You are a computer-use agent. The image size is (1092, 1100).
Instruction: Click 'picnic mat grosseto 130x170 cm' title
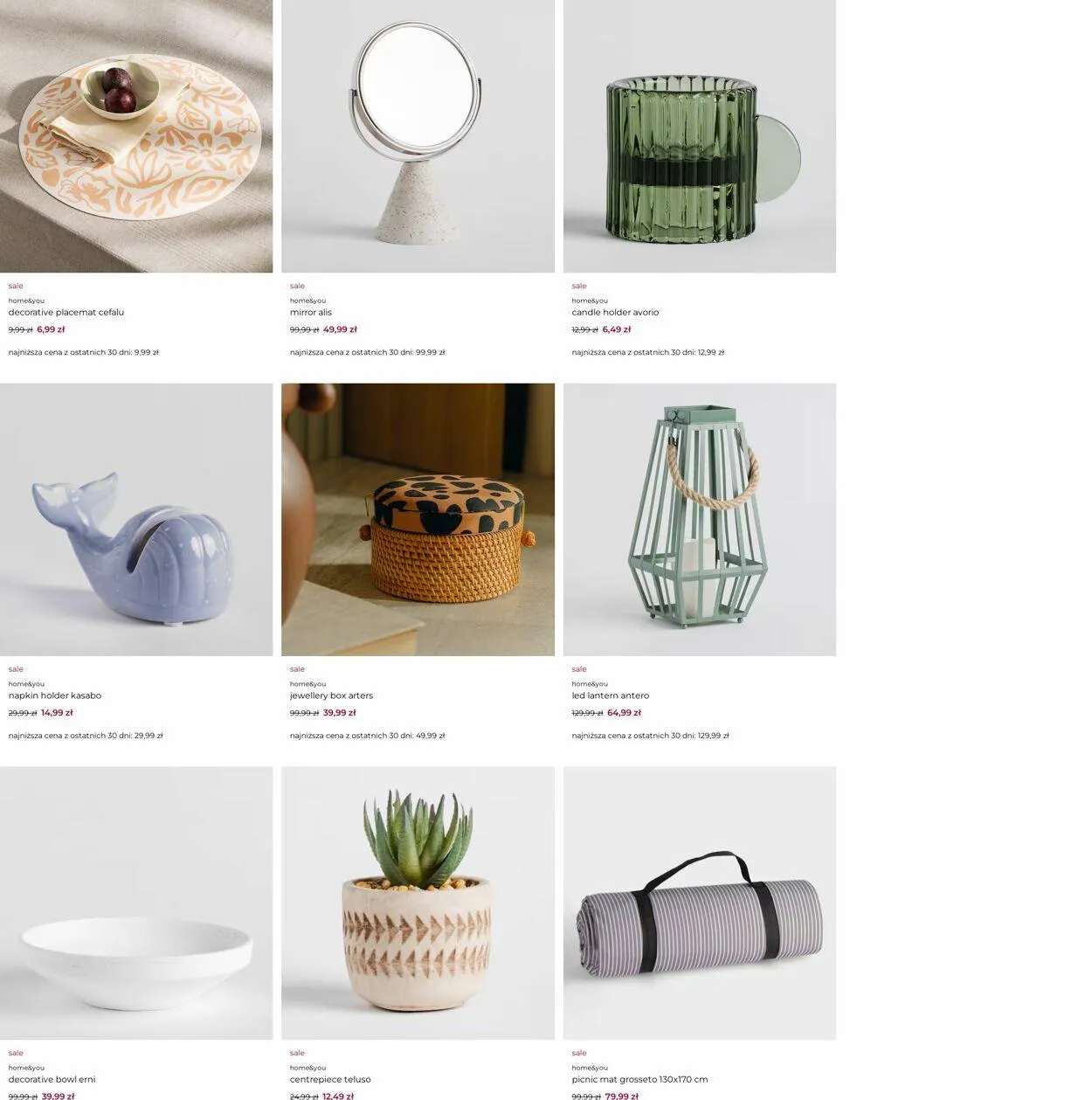click(639, 1079)
